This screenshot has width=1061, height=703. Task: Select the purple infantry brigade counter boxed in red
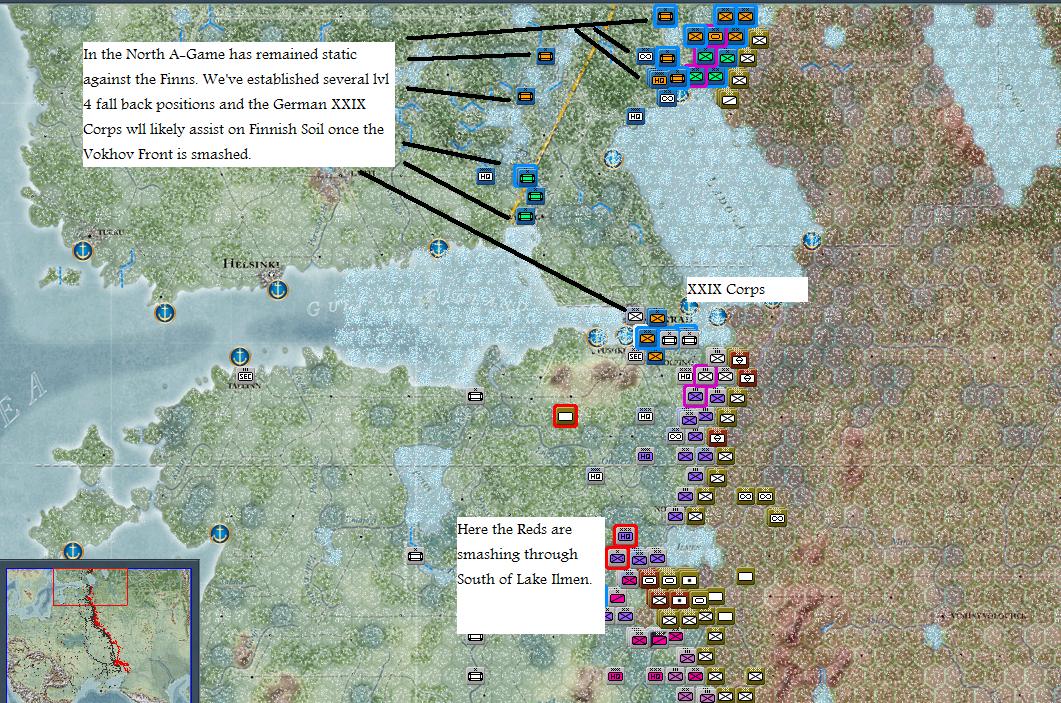point(617,558)
